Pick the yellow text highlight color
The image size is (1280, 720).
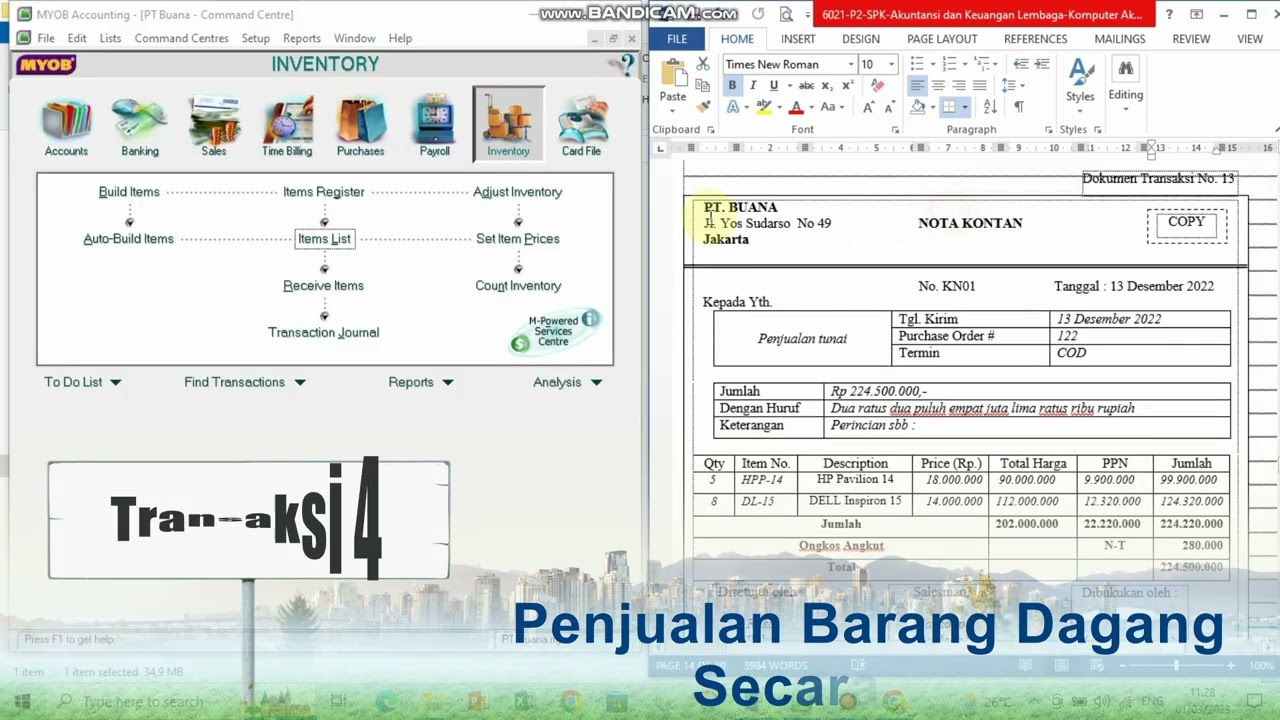click(764, 107)
